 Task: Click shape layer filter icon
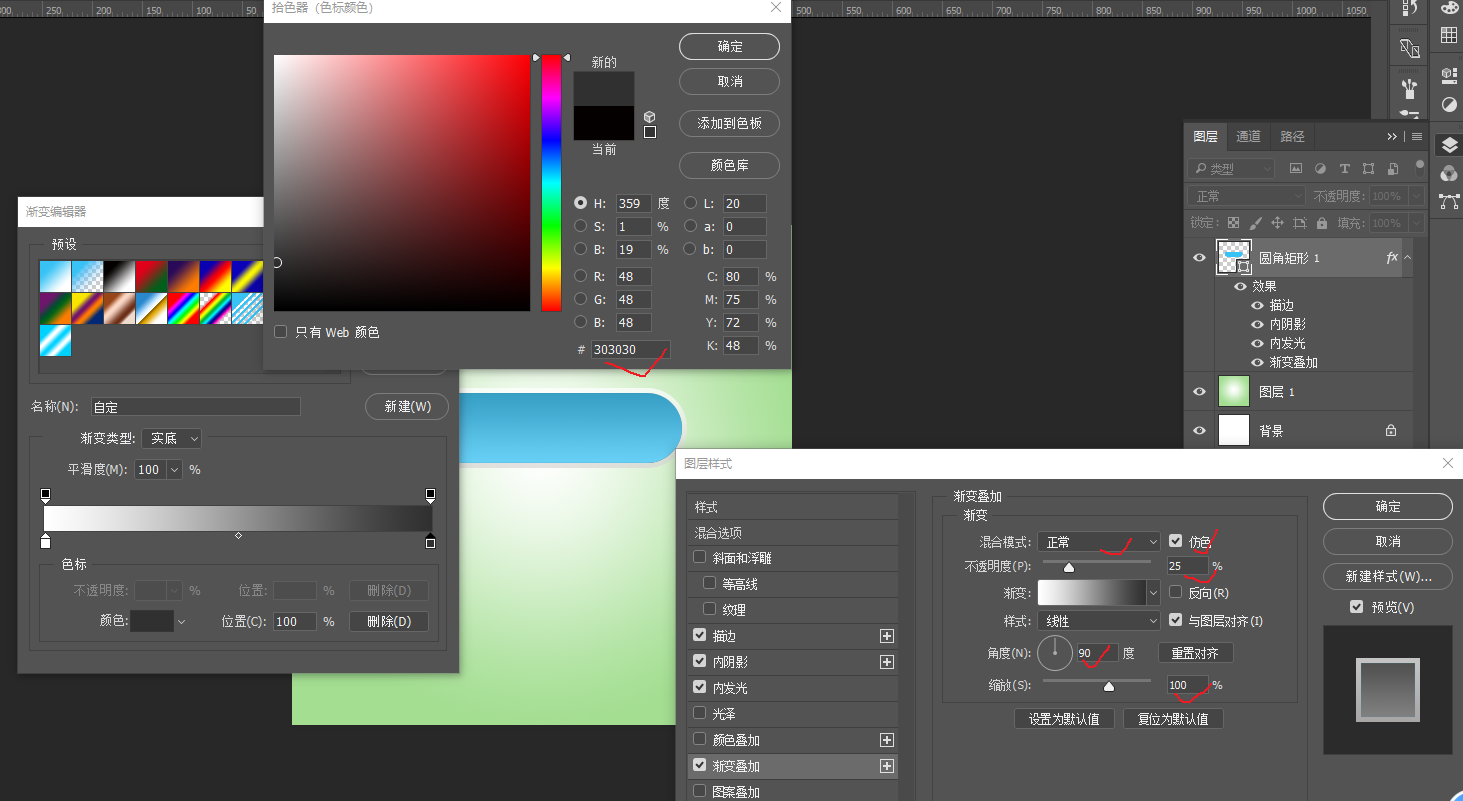[1368, 169]
